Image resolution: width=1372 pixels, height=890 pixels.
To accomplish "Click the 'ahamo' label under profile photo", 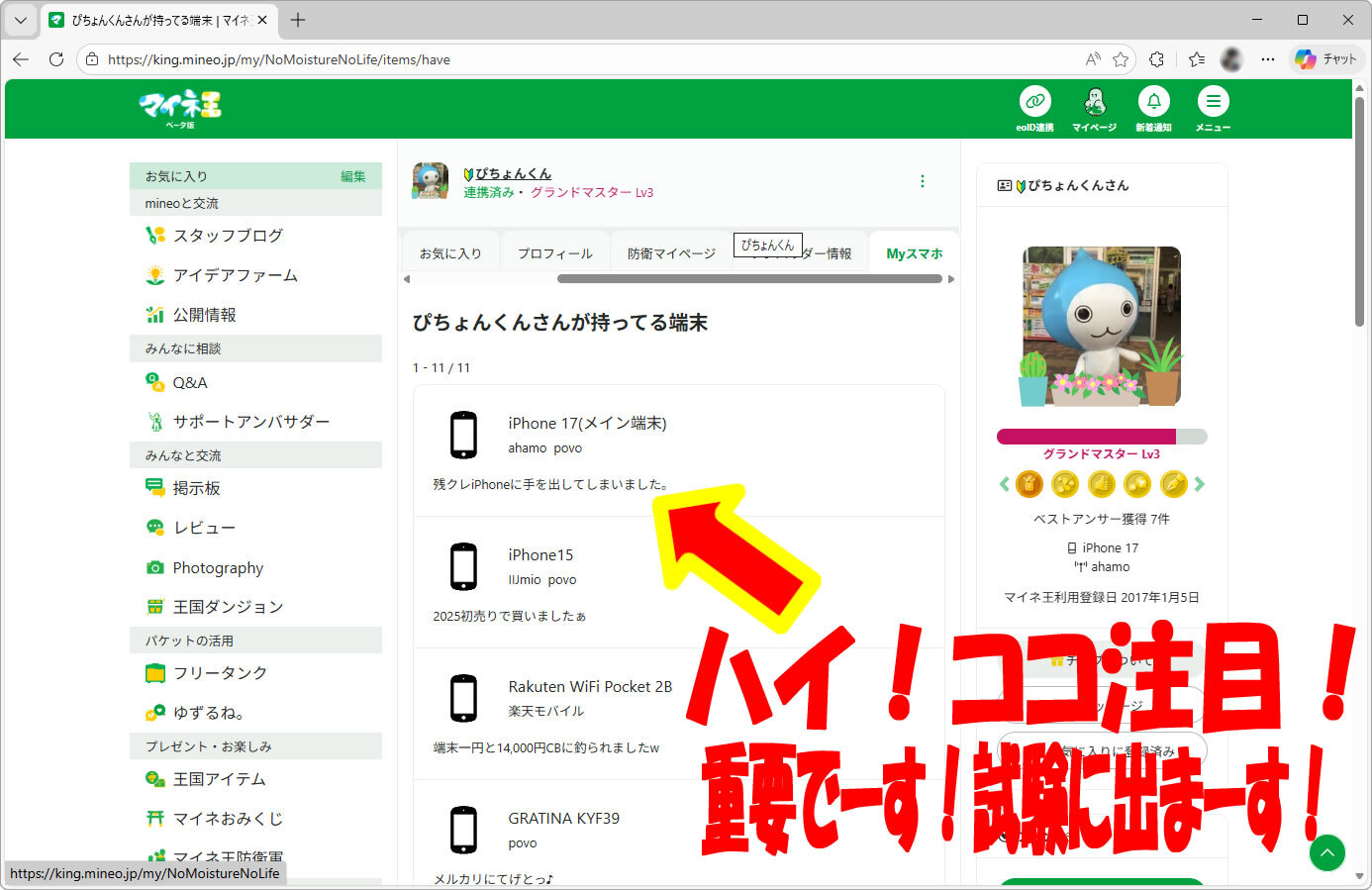I will (1110, 566).
